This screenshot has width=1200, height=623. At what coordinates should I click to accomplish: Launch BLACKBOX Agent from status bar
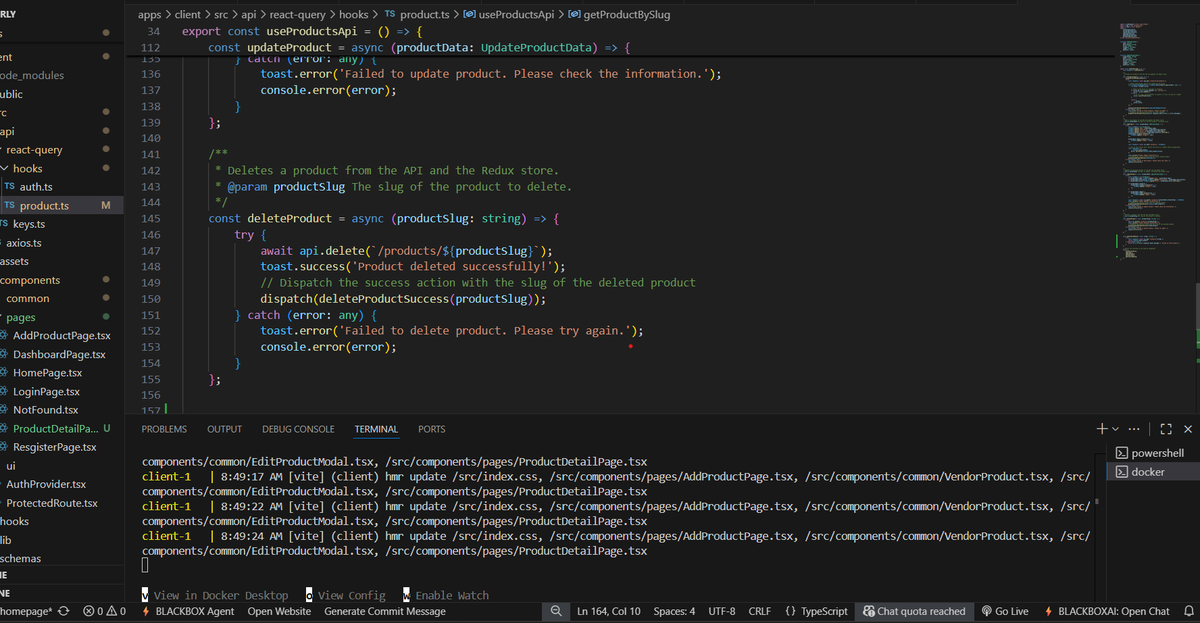[x=189, y=611]
